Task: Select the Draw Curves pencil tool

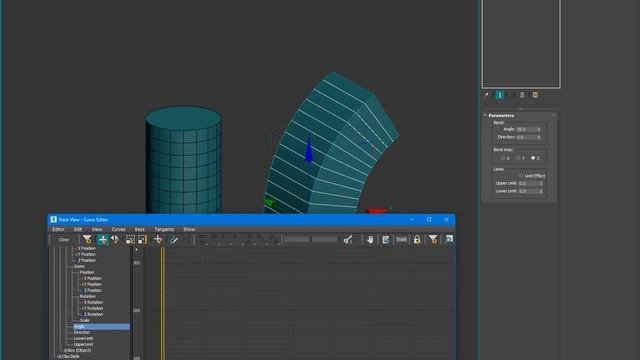Action: point(174,240)
